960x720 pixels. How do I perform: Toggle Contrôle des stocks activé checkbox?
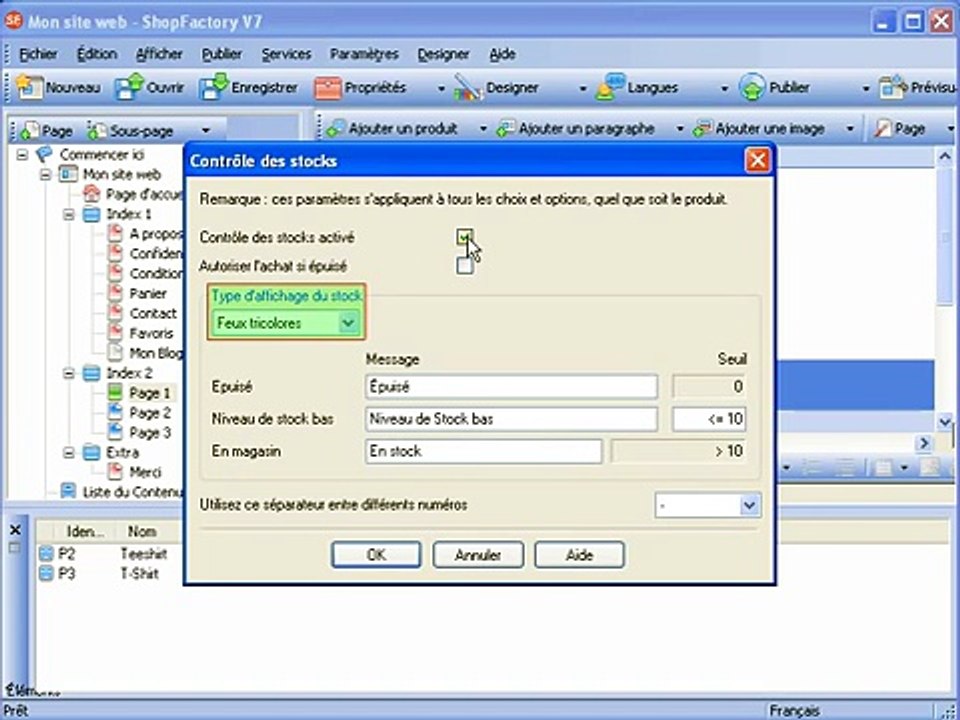click(465, 237)
